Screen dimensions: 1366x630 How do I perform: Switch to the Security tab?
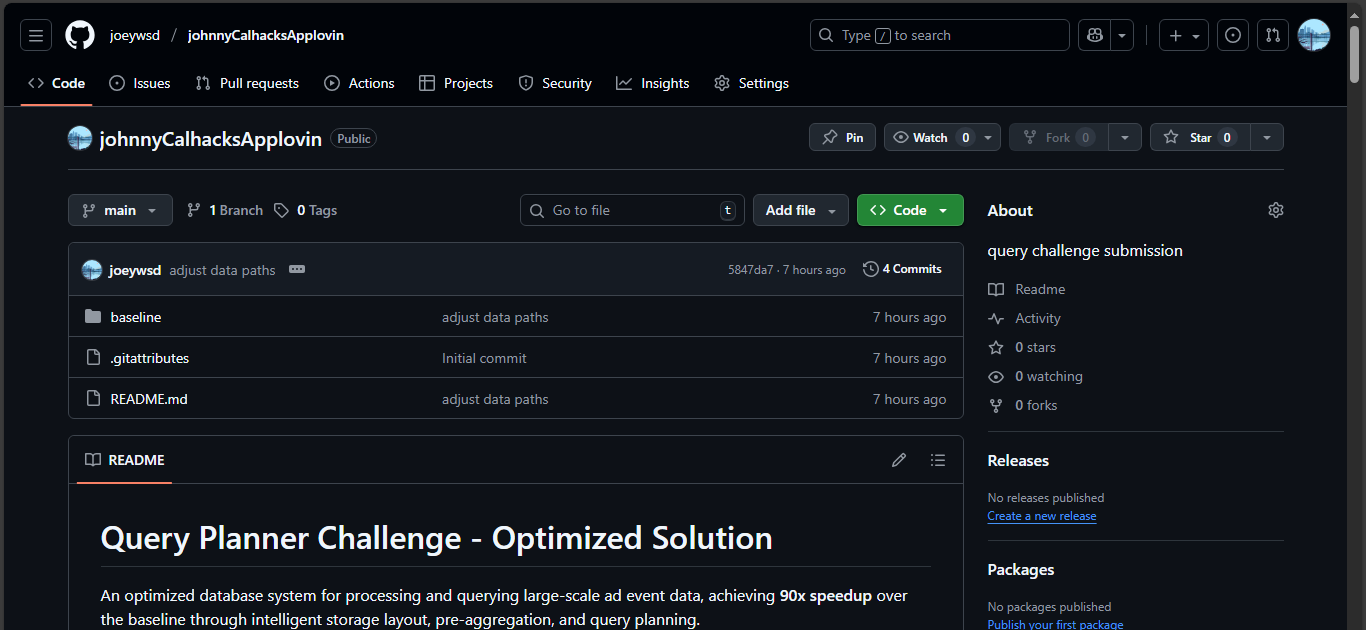(x=555, y=83)
